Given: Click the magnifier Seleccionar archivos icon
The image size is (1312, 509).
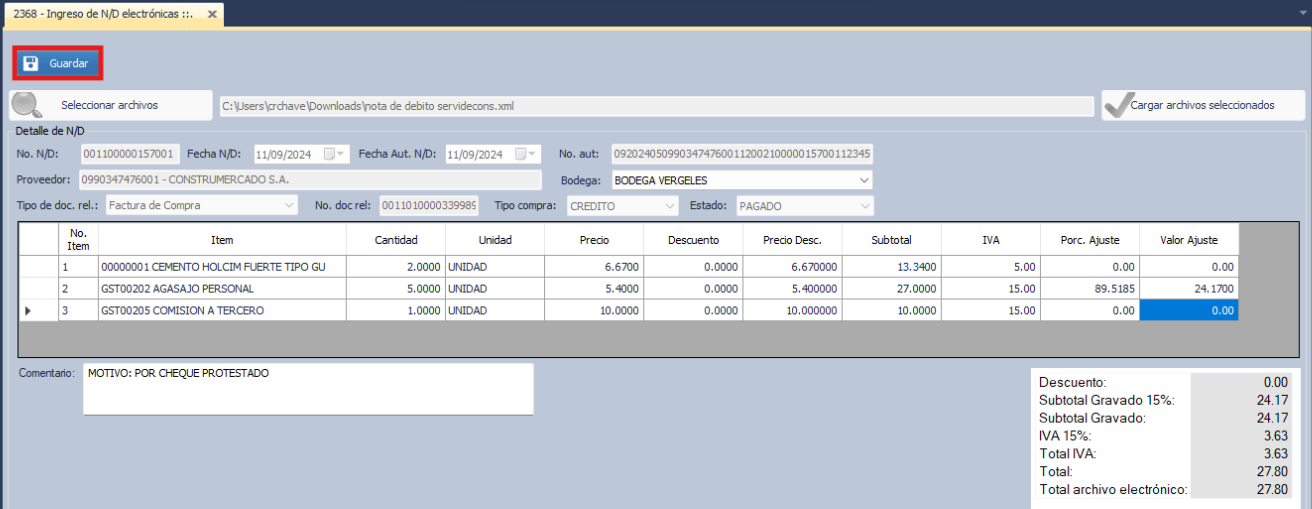Looking at the screenshot, I should point(26,105).
